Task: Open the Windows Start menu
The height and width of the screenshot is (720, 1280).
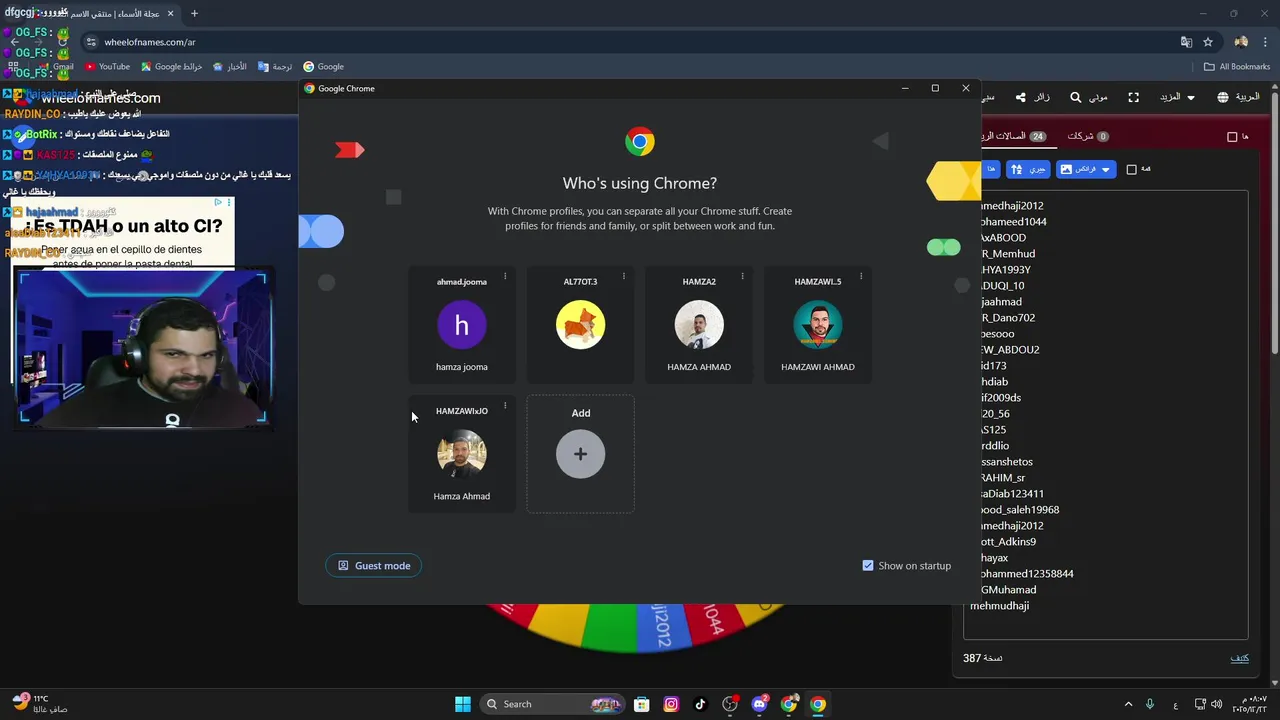Action: (463, 704)
